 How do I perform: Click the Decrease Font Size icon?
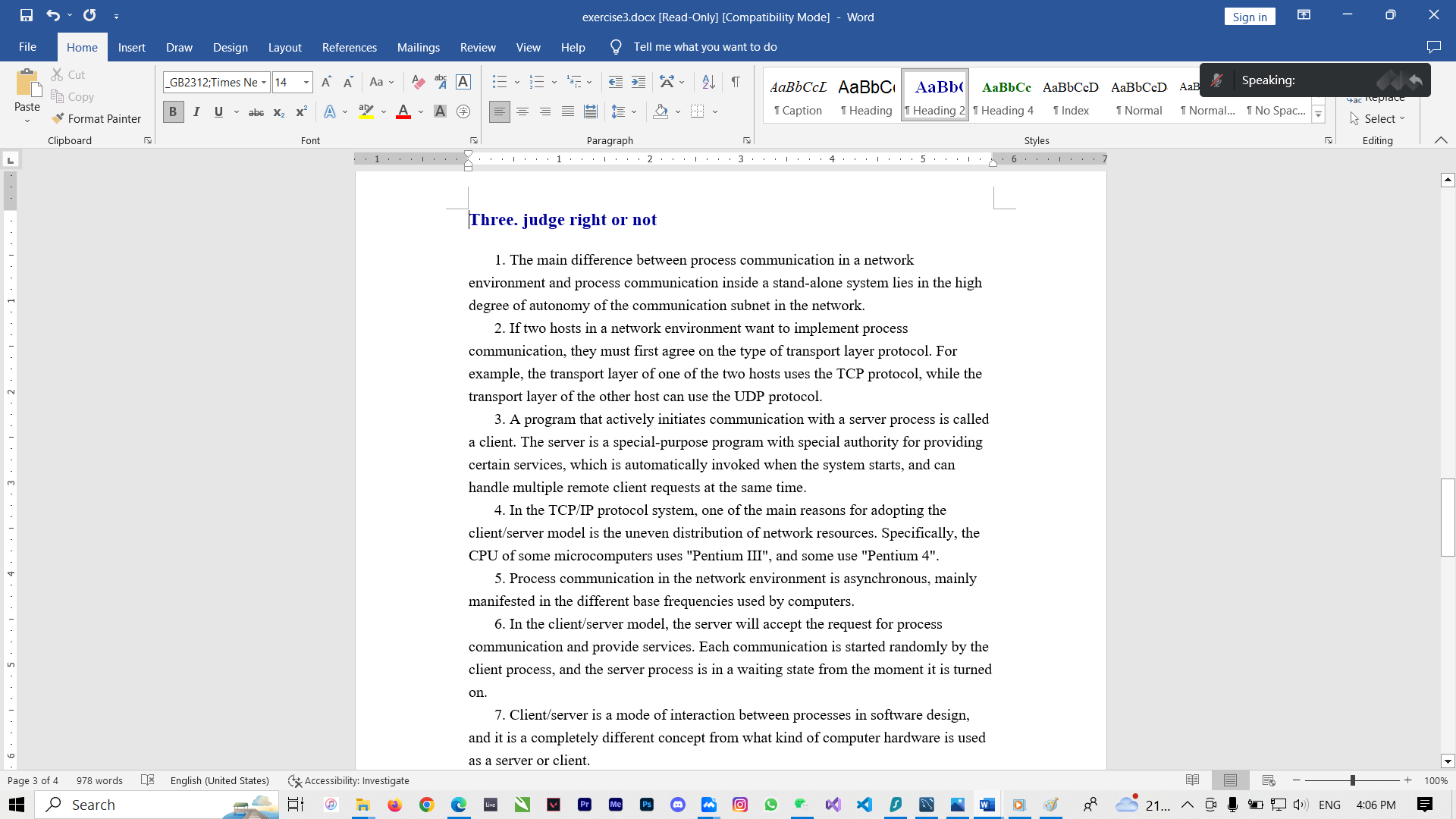348,82
